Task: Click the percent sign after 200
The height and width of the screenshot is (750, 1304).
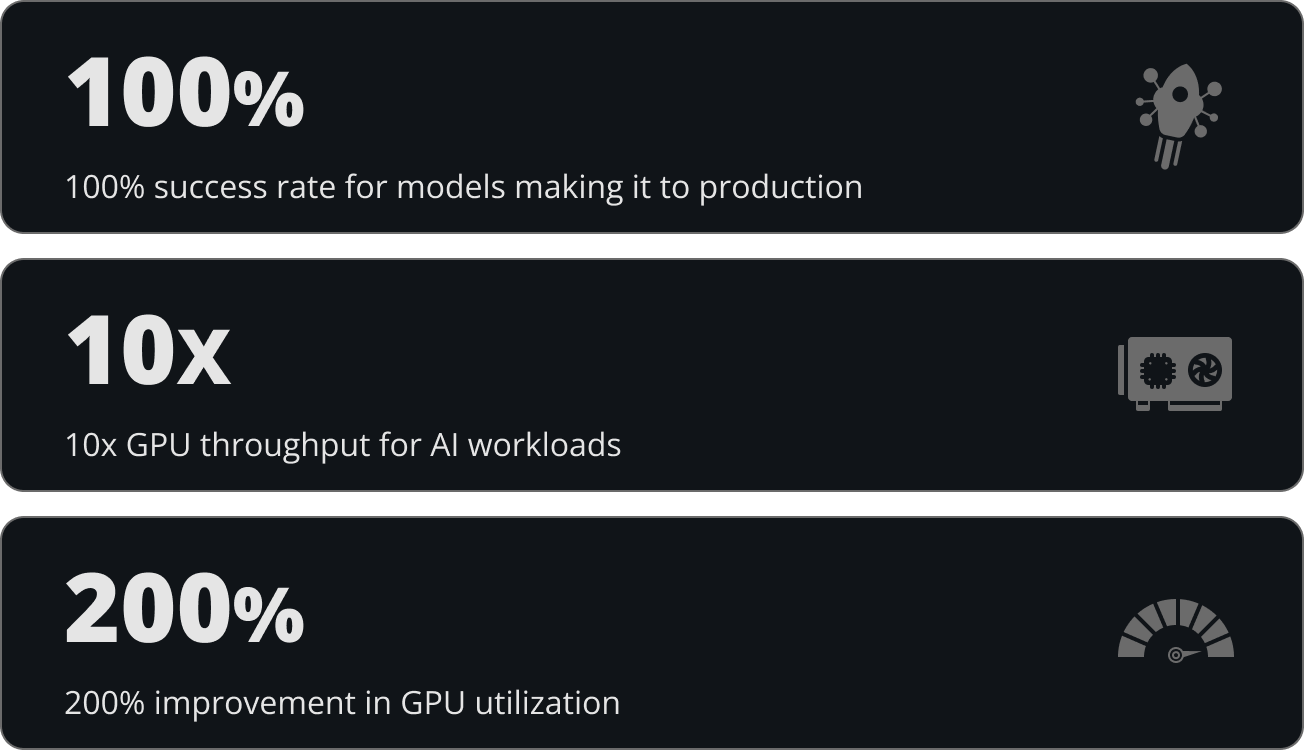Action: tap(269, 617)
